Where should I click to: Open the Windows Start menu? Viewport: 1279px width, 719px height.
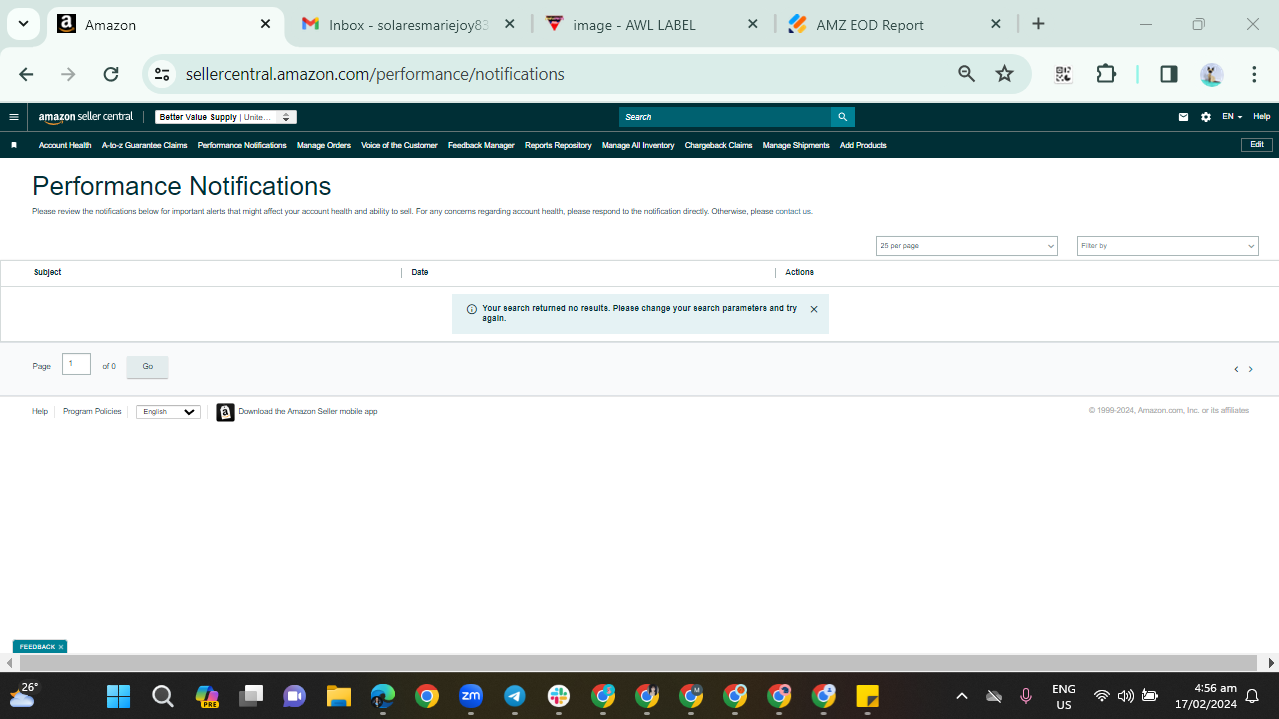pyautogui.click(x=119, y=696)
